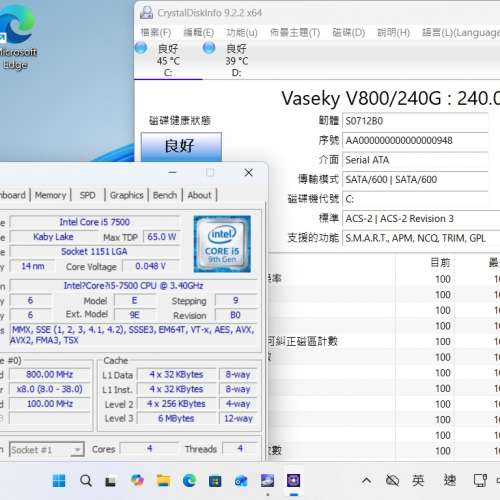Click the 磁碟健康狀態 label
Screen dimensions: 500x500
(180, 120)
